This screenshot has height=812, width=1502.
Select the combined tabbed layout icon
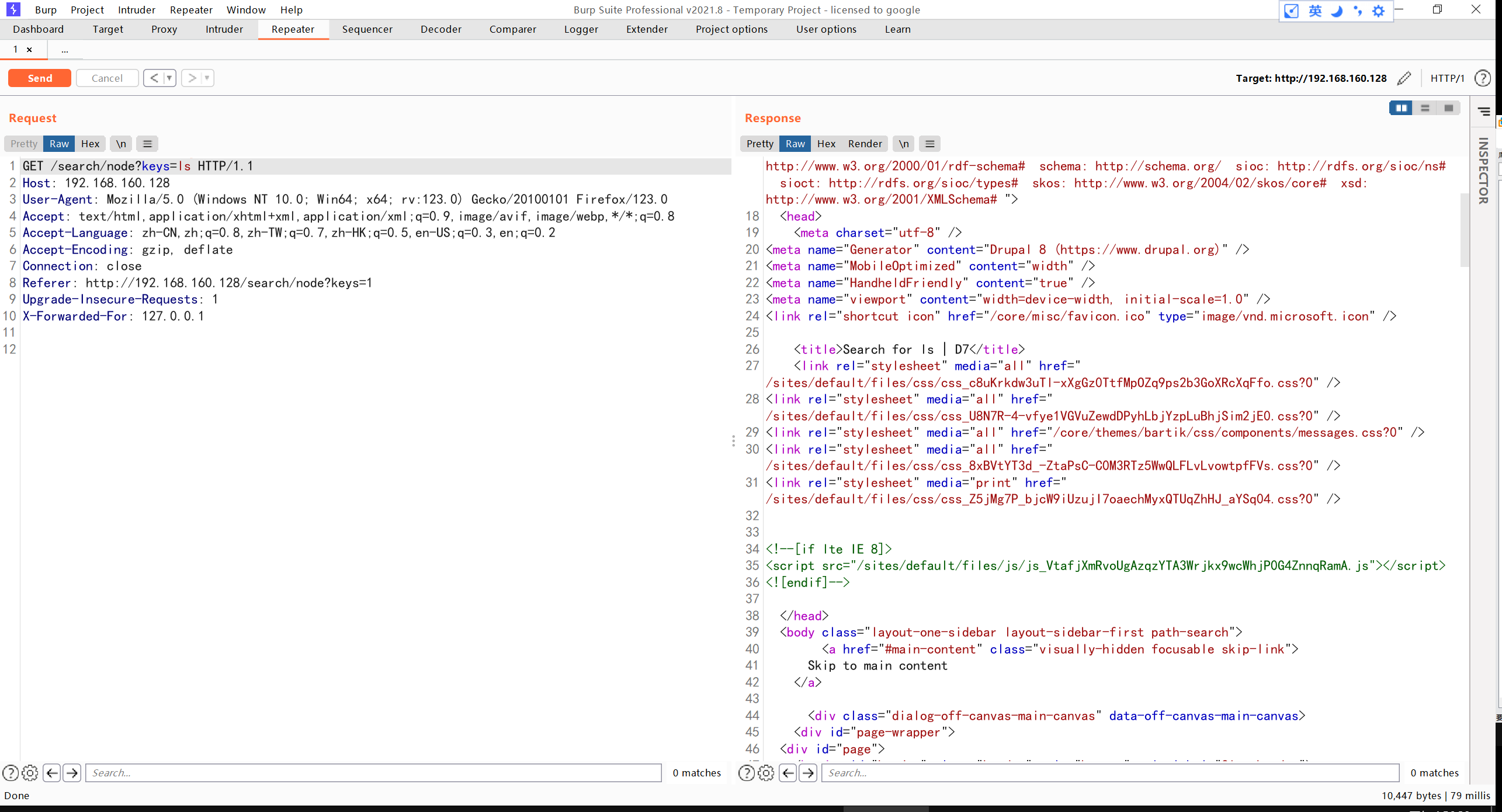pos(1449,108)
